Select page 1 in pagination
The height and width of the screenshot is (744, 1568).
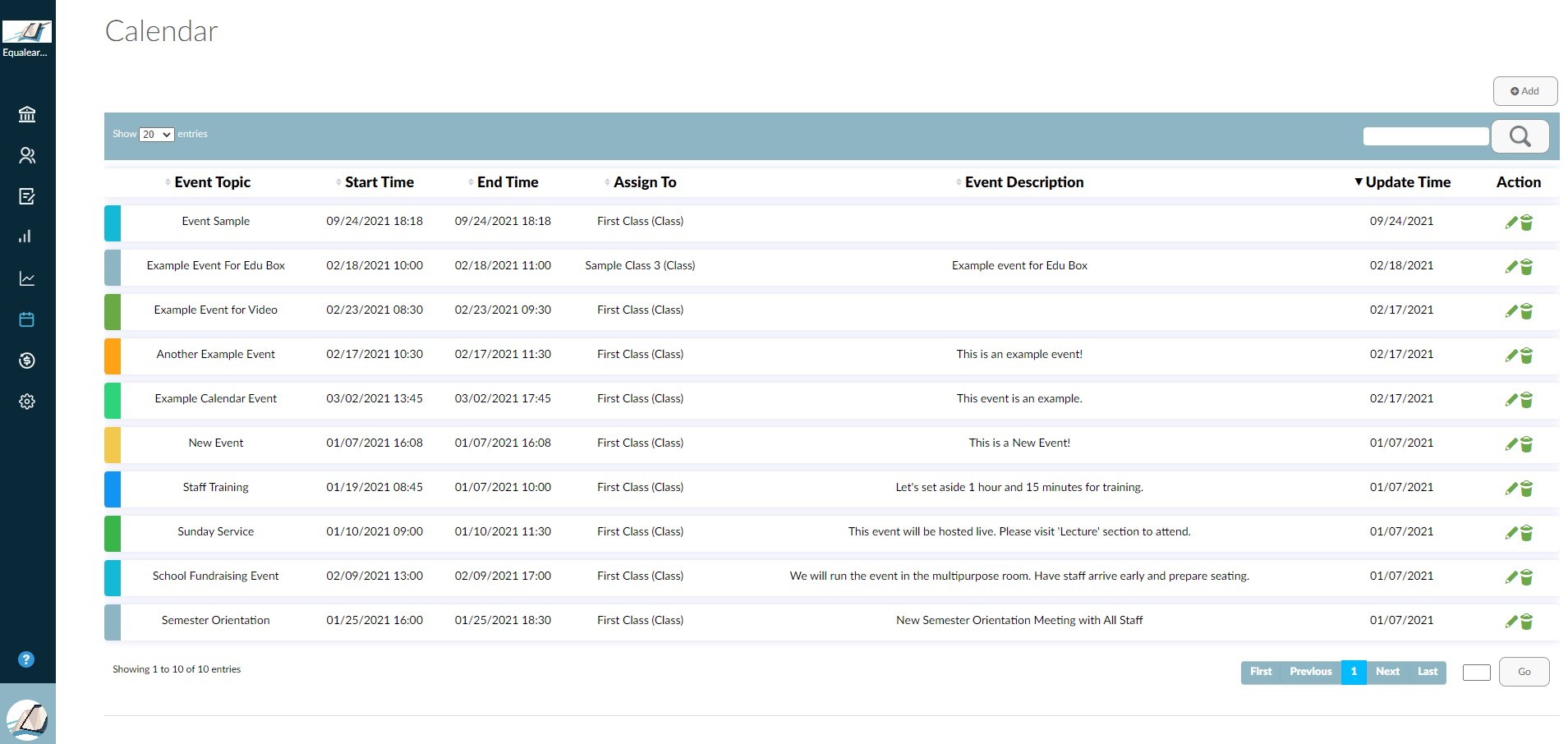(x=1354, y=672)
